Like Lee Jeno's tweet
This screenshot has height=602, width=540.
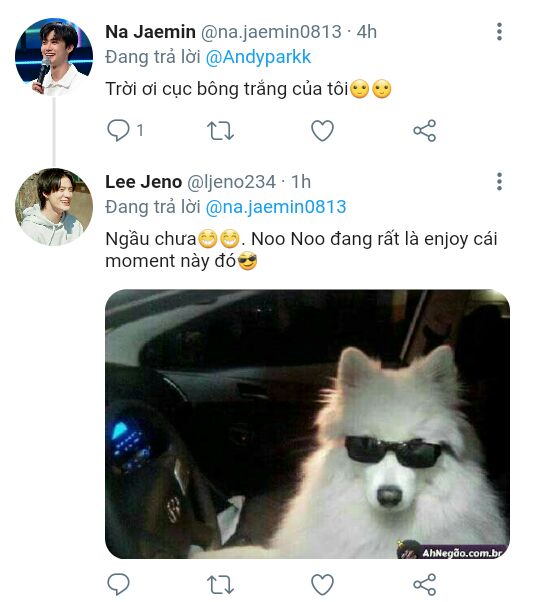[322, 584]
